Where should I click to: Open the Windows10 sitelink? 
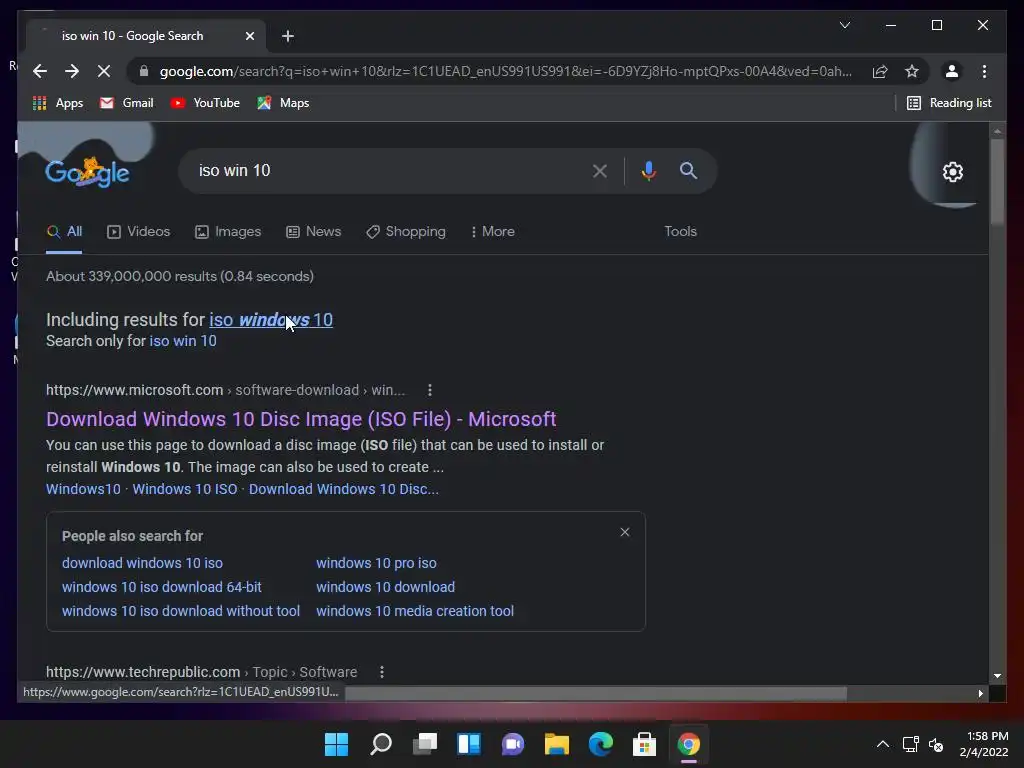[x=84, y=489]
